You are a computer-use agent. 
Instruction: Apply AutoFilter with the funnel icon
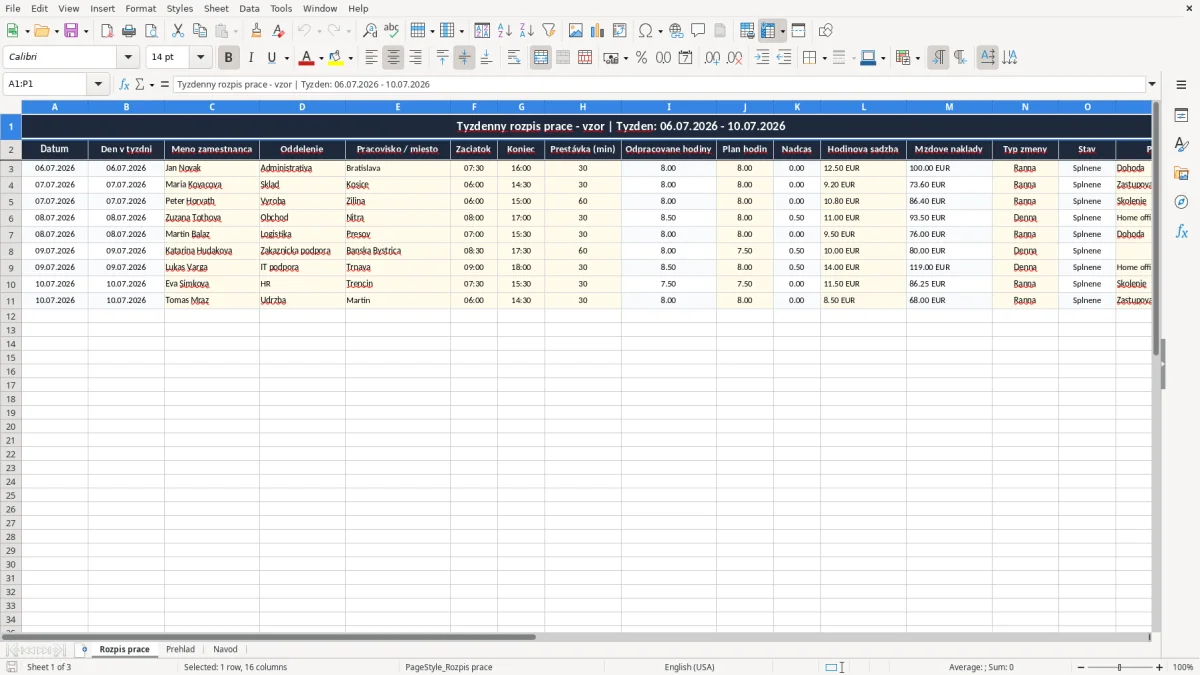[549, 31]
